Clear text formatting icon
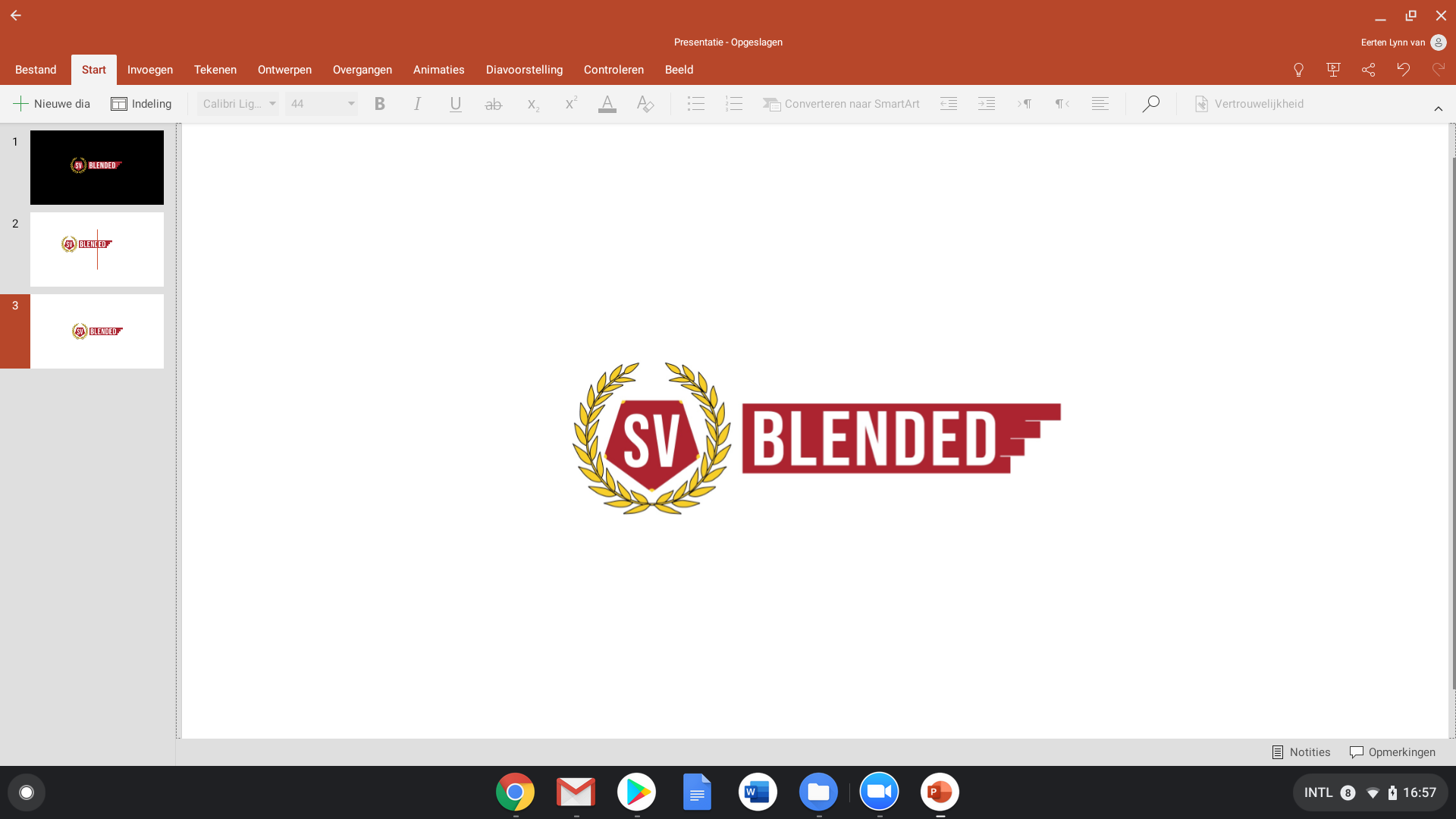 coord(645,104)
